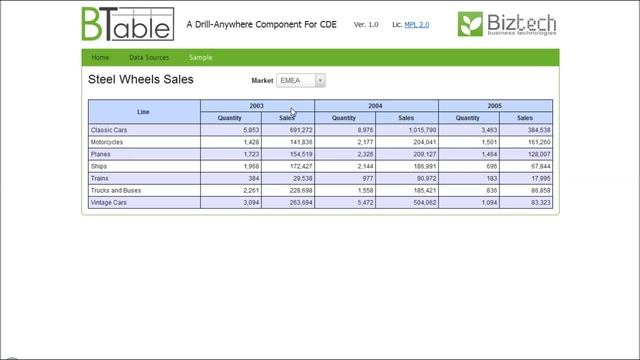Click the 1,015,790 sales cell
This screenshot has width=640, height=360.
tap(407, 130)
